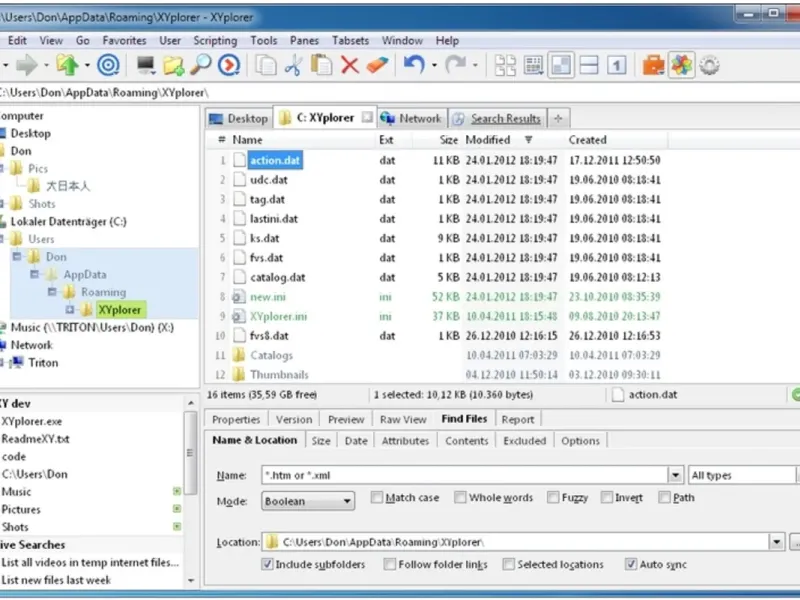Viewport: 800px width, 600px height.
Task: Click the single pane '1' icon
Action: pyautogui.click(x=616, y=65)
